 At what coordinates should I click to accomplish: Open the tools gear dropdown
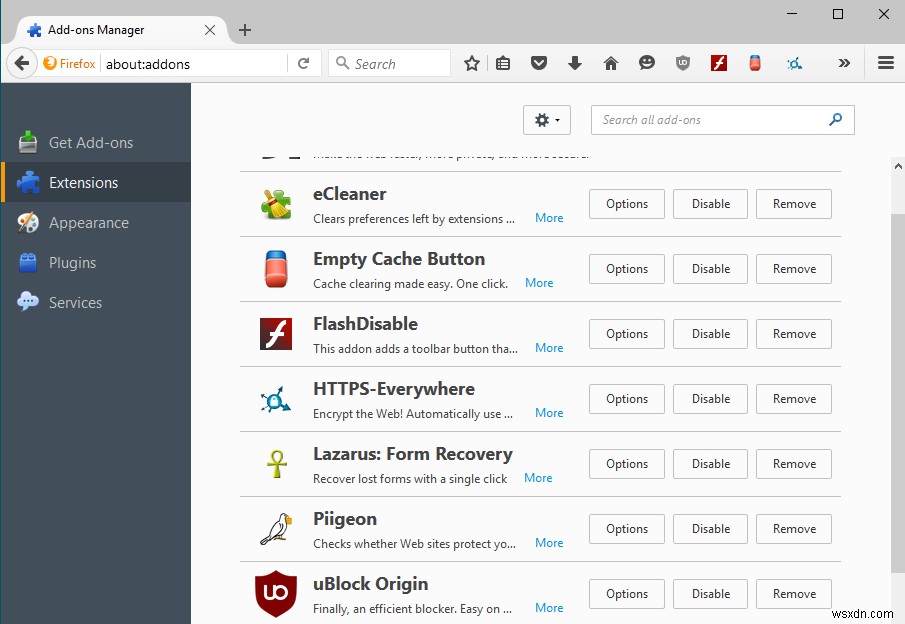pyautogui.click(x=546, y=119)
